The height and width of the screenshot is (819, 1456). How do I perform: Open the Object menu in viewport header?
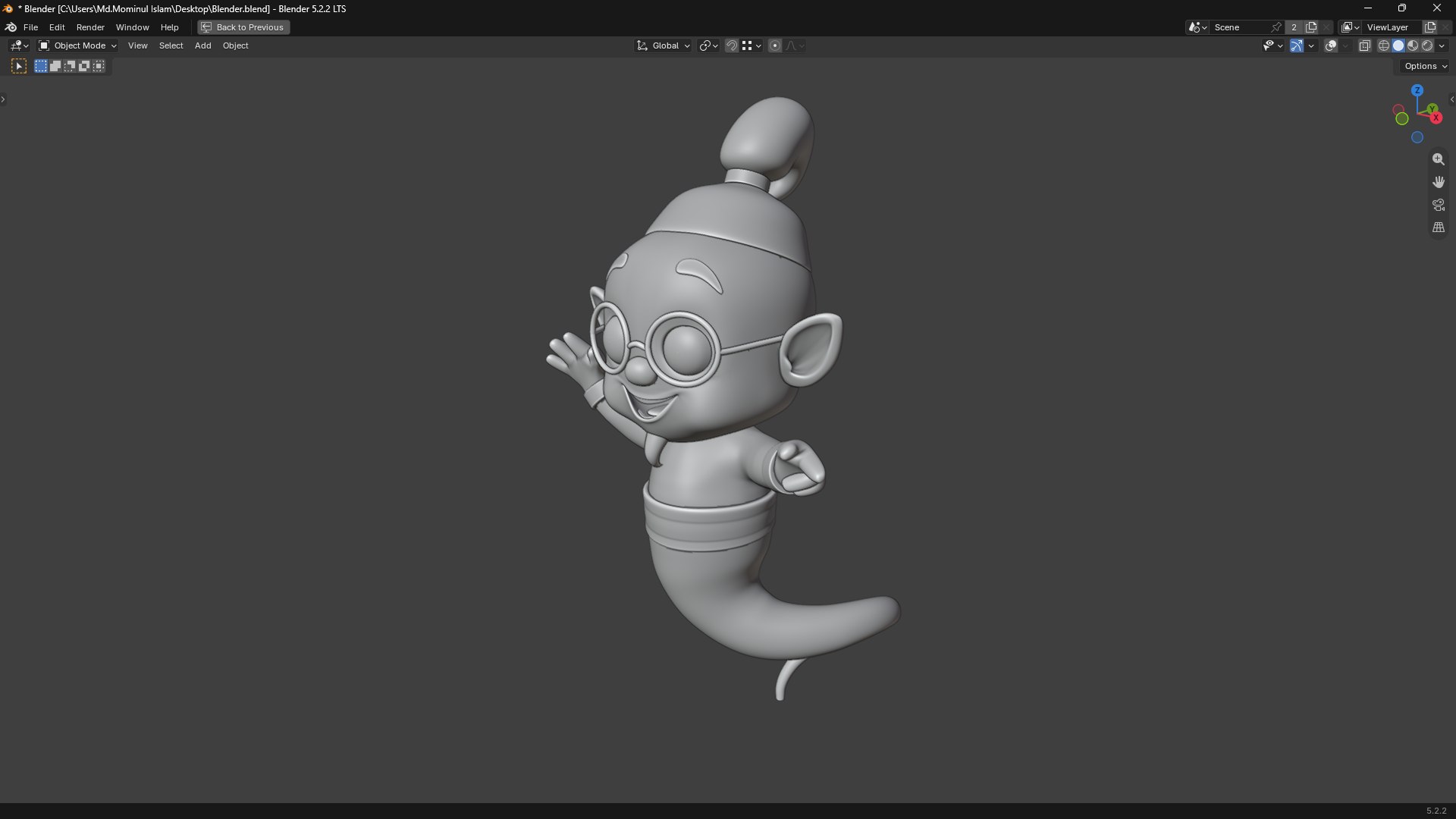pyautogui.click(x=235, y=46)
